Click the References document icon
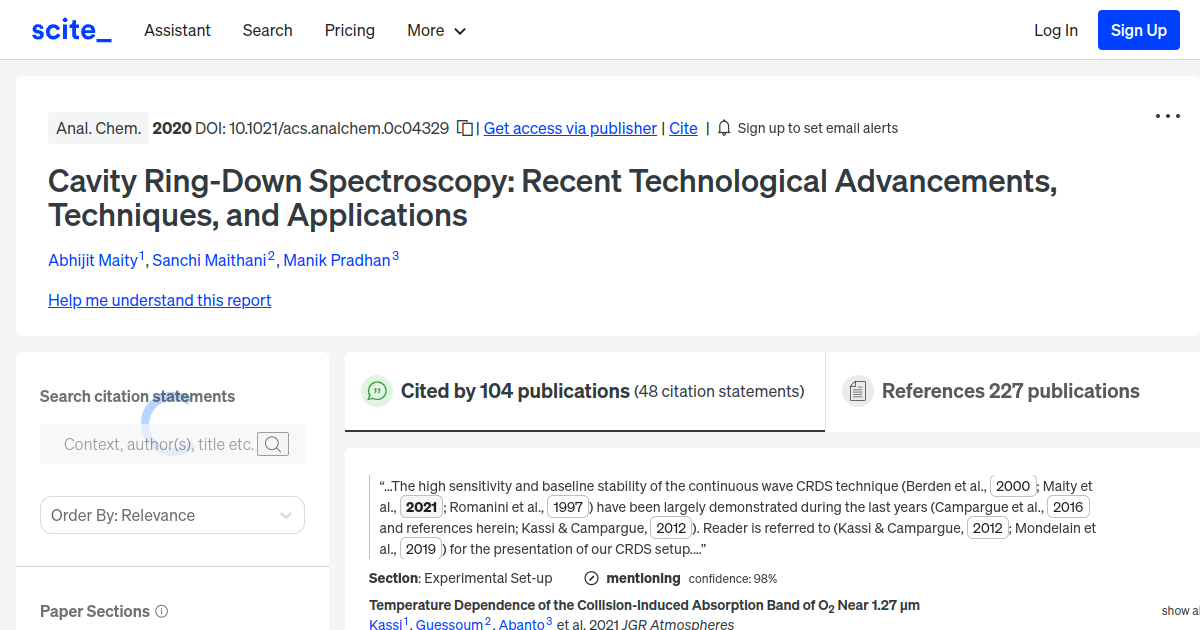 click(x=858, y=390)
